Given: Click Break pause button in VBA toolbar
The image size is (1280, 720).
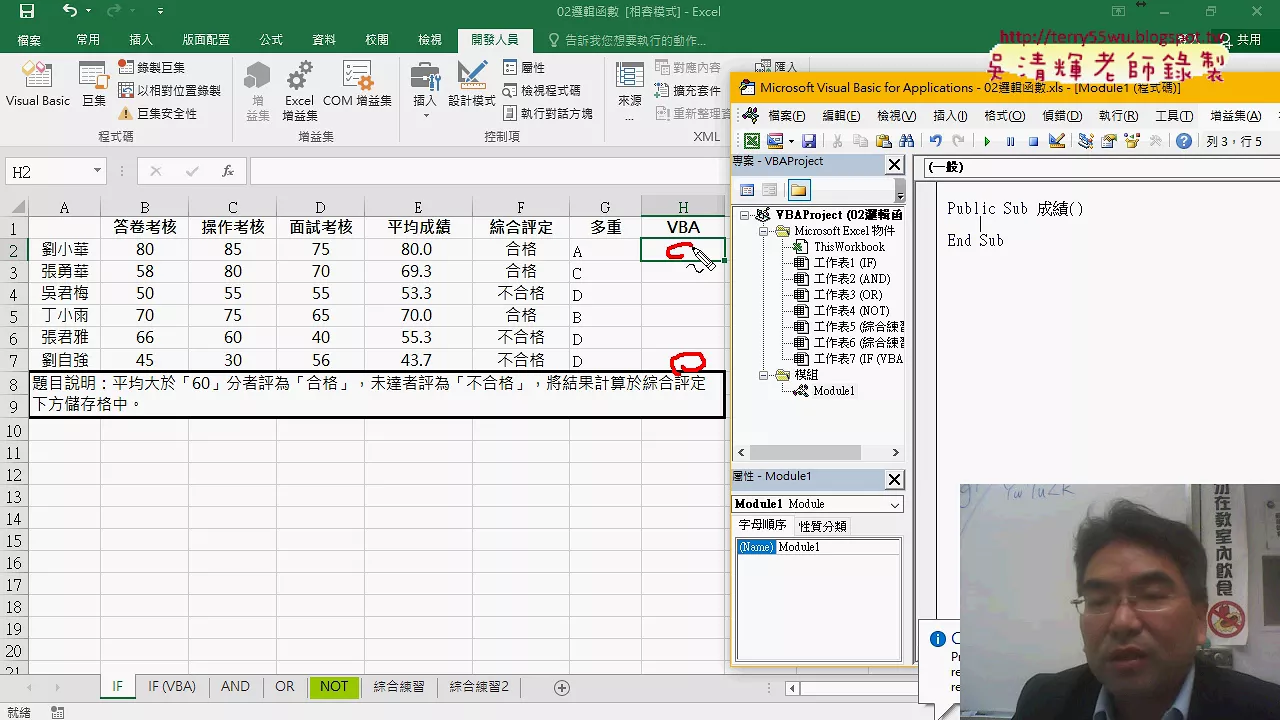Looking at the screenshot, I should (x=1011, y=142).
